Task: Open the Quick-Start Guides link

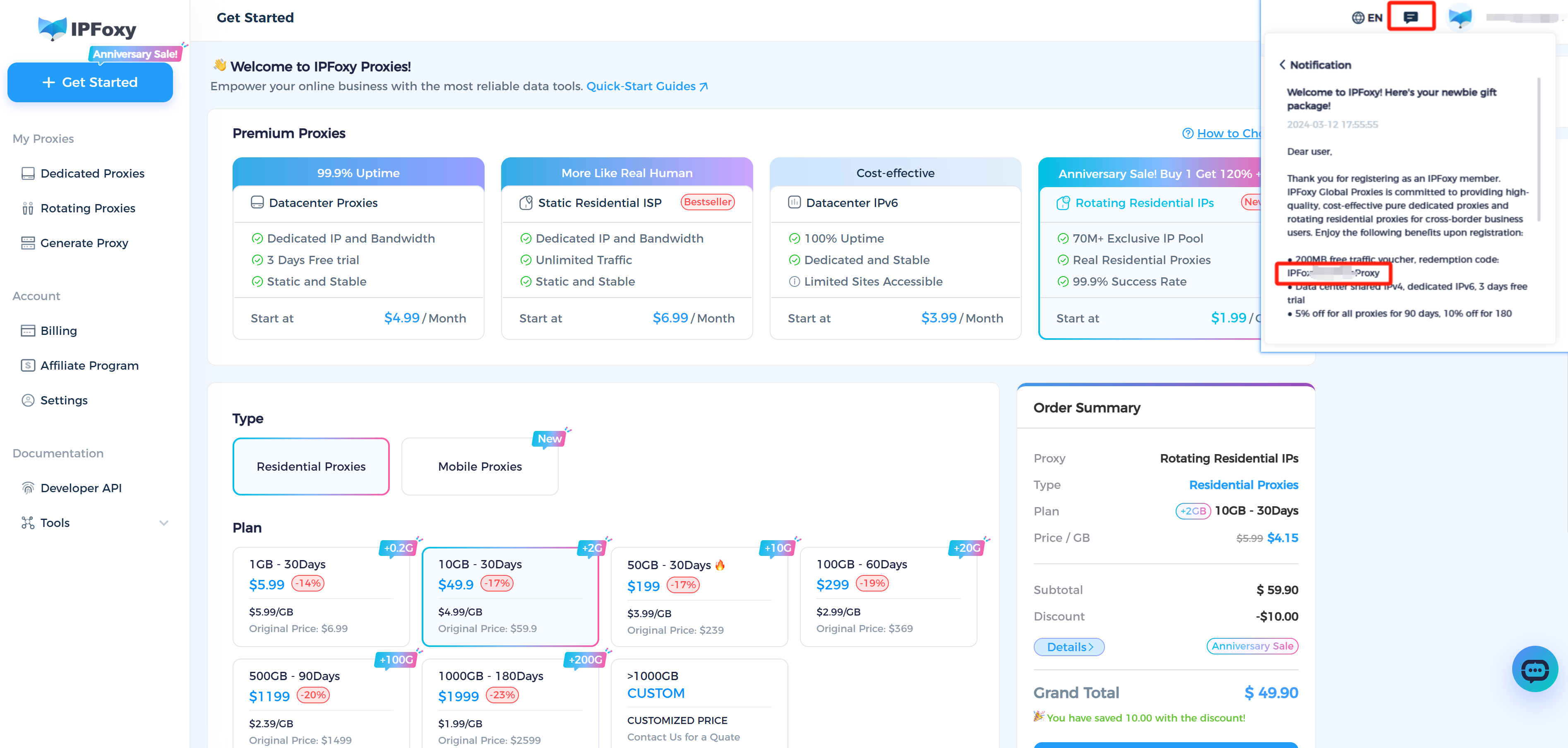Action: 647,87
